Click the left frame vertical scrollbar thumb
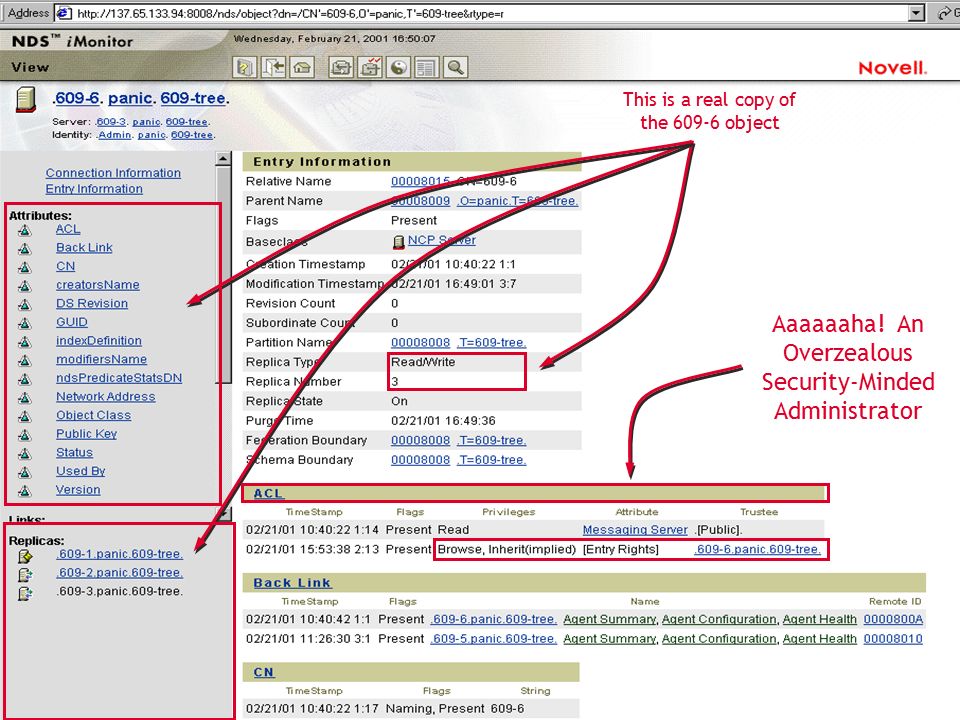The height and width of the screenshot is (720, 960). point(223,274)
